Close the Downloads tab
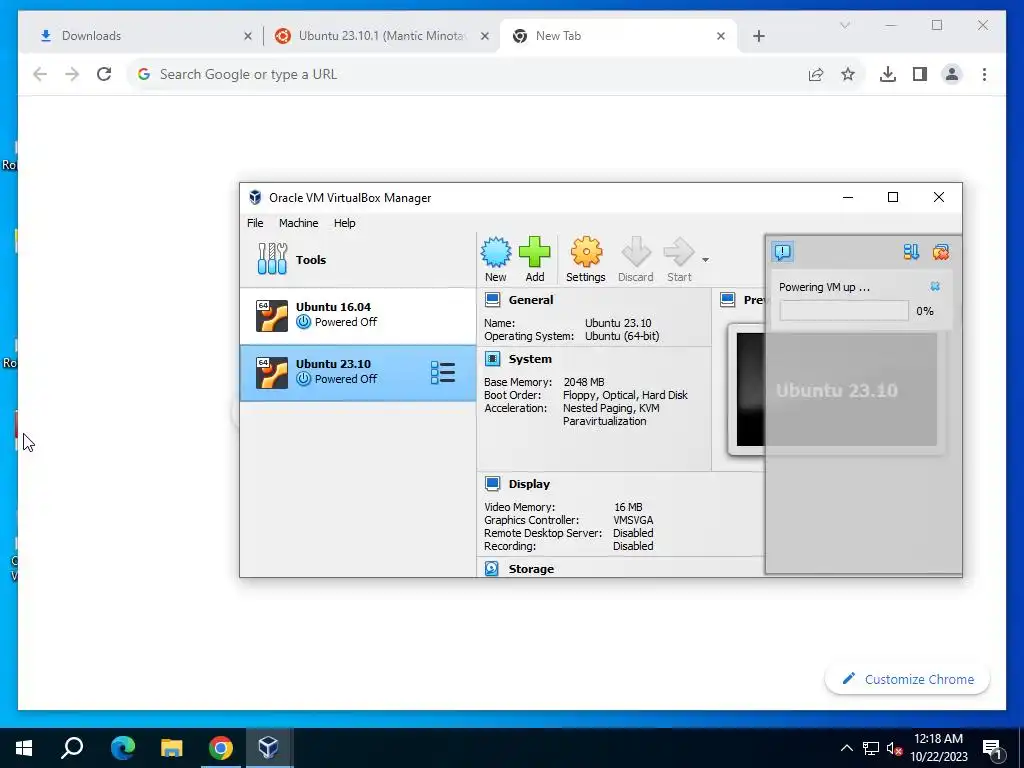The height and width of the screenshot is (768, 1024). 248,37
